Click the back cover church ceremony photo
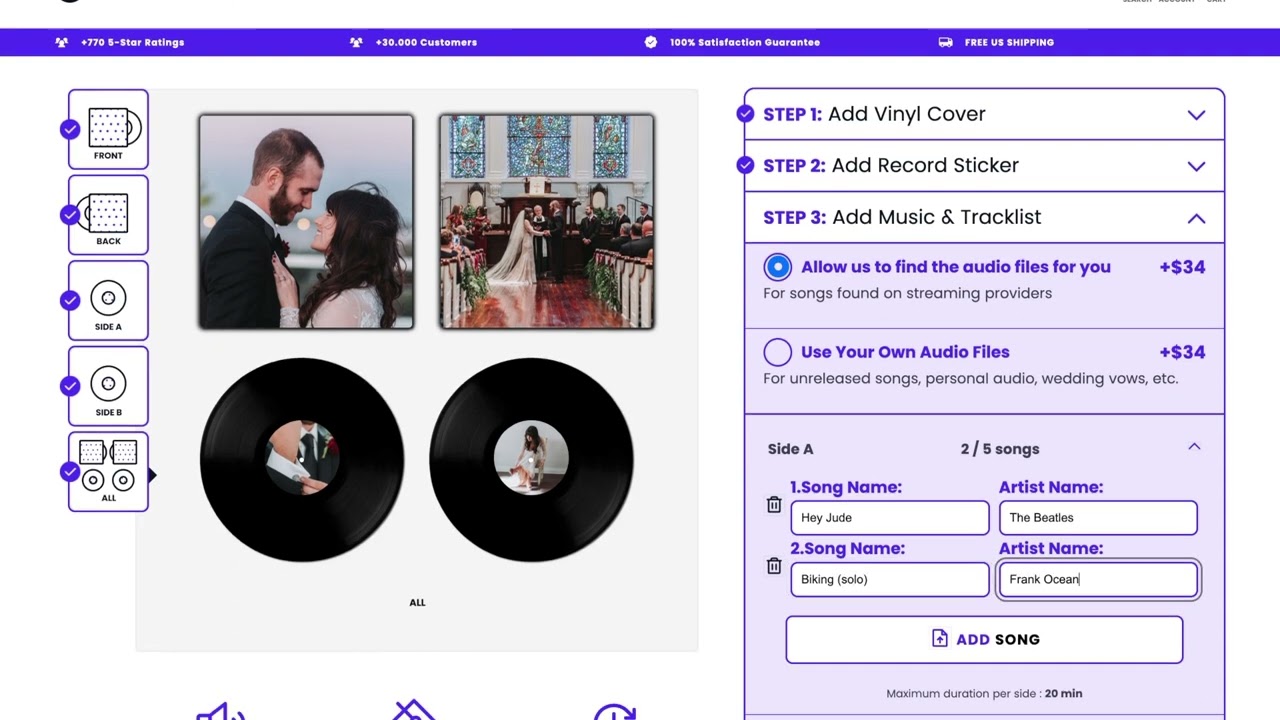 point(546,222)
